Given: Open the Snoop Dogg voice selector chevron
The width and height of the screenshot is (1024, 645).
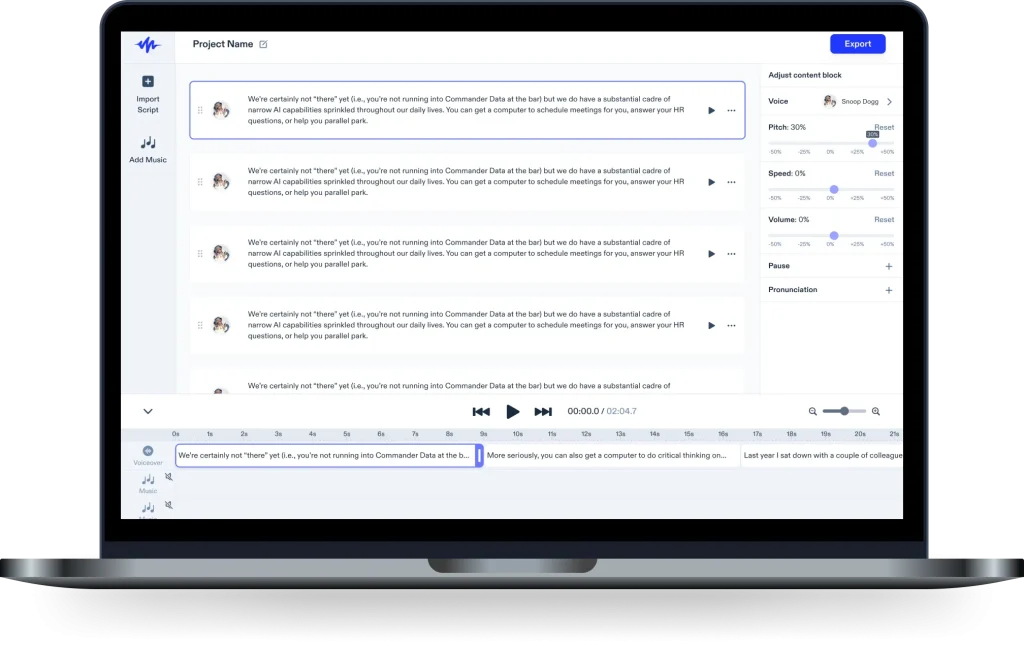Looking at the screenshot, I should 889,102.
